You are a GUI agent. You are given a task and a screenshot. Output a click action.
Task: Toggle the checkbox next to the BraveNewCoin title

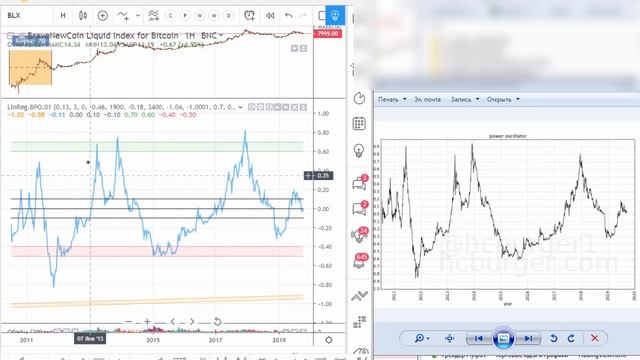[11, 36]
